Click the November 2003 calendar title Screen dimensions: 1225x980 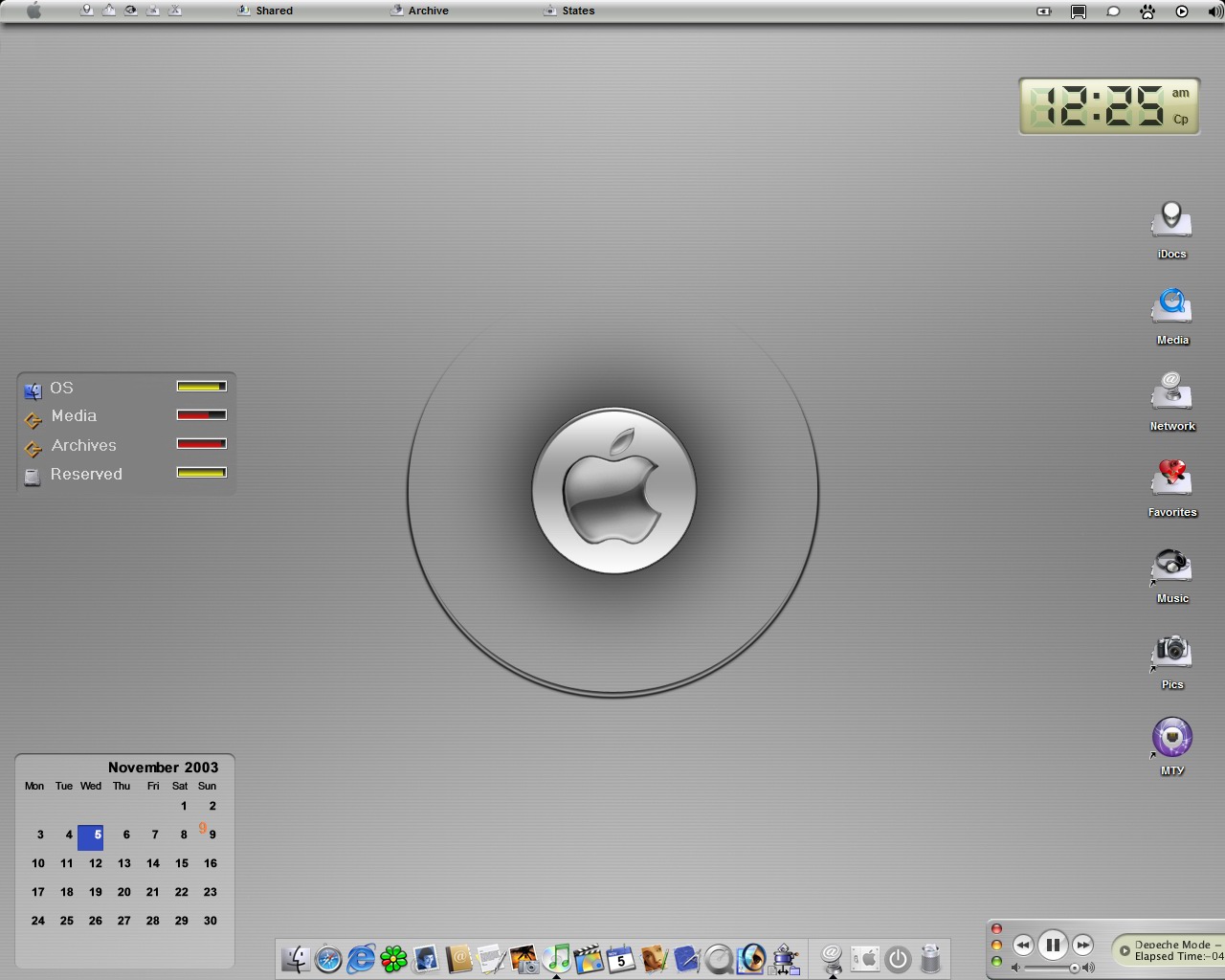coord(163,768)
